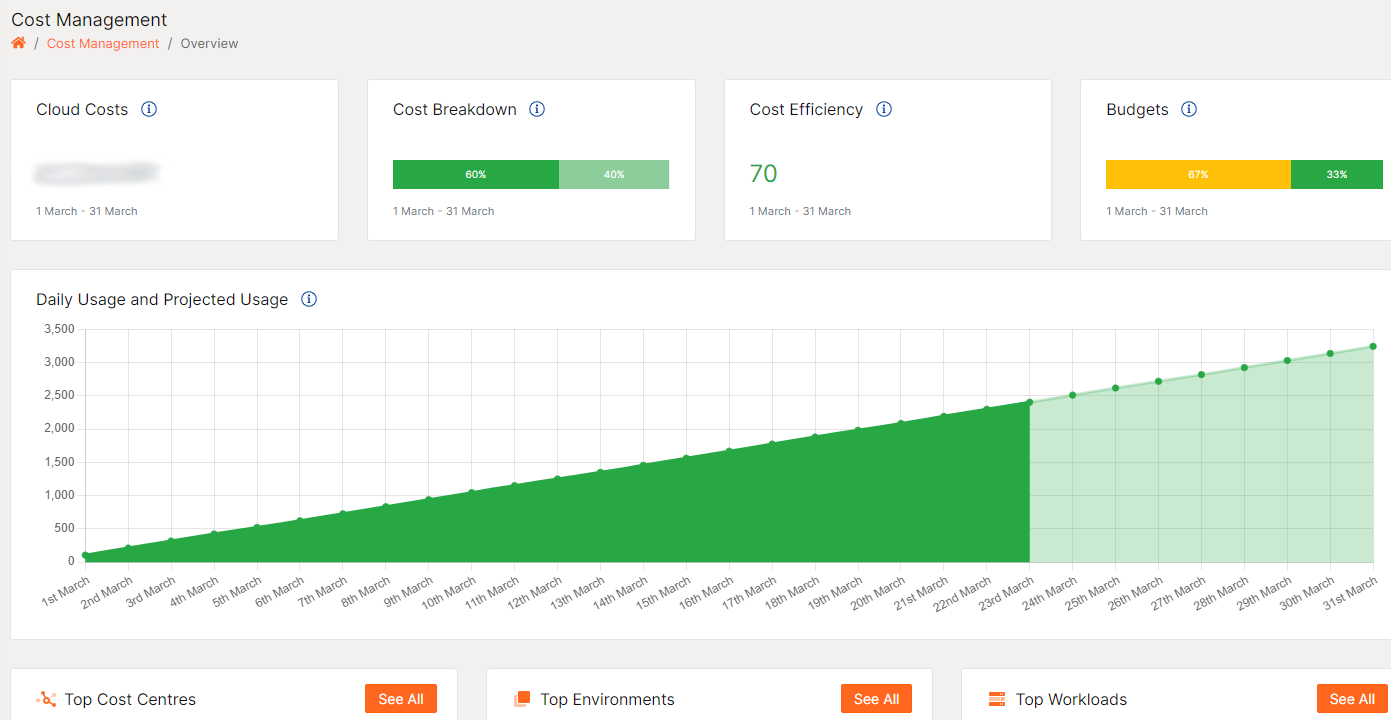The width and height of the screenshot is (1391, 720).
Task: Click the 23rd March data point
Action: 1029,402
